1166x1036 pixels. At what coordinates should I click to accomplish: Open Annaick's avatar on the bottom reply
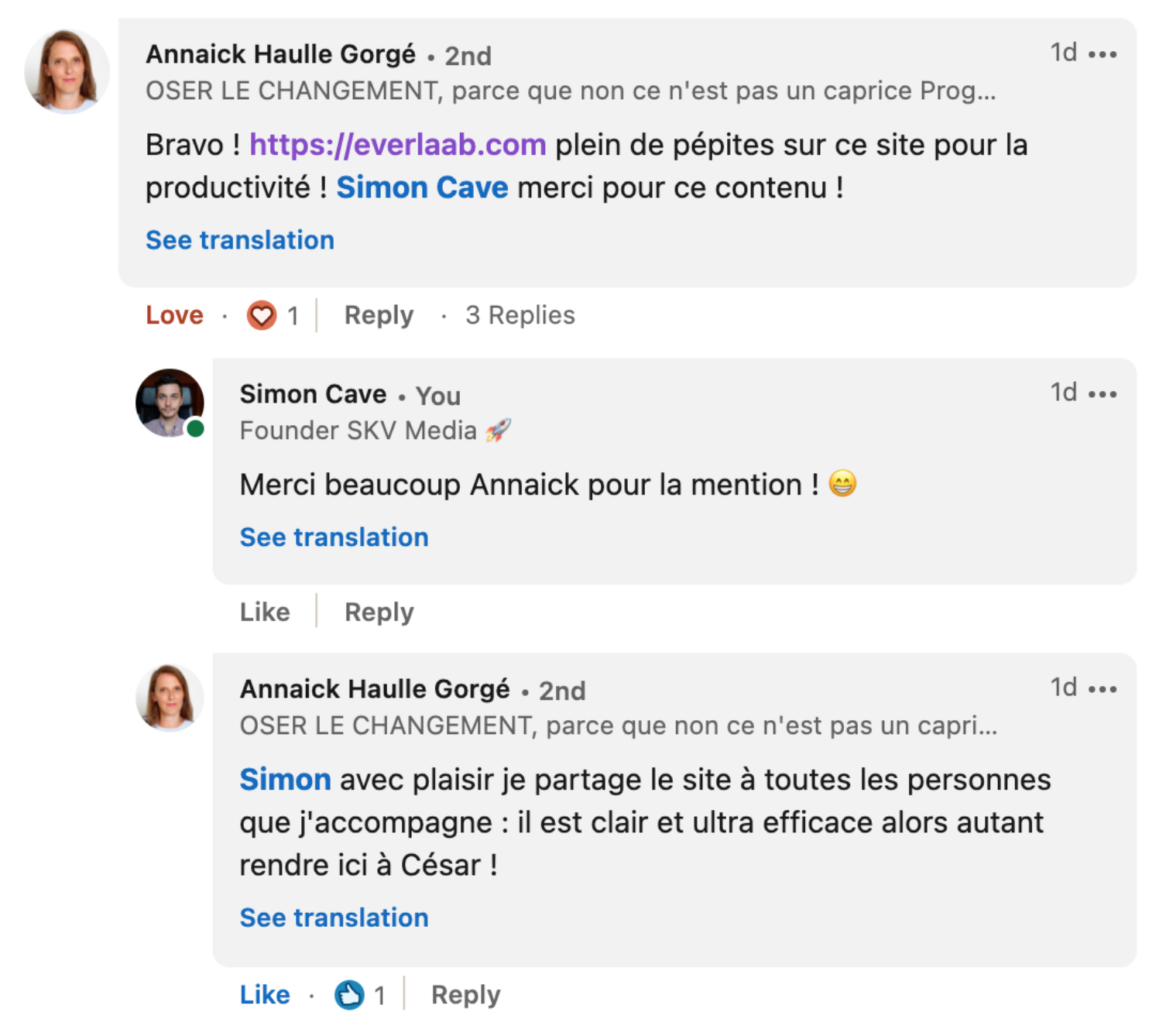170,698
